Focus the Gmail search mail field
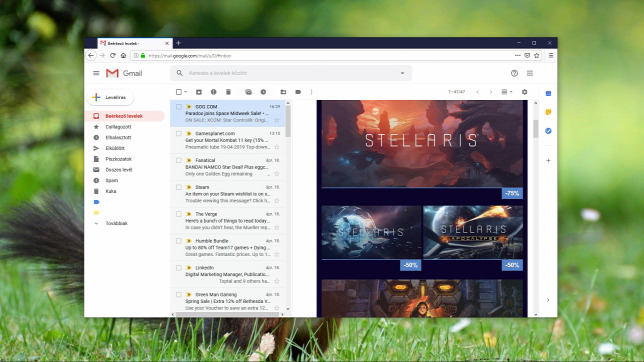The image size is (644, 362). [x=291, y=73]
